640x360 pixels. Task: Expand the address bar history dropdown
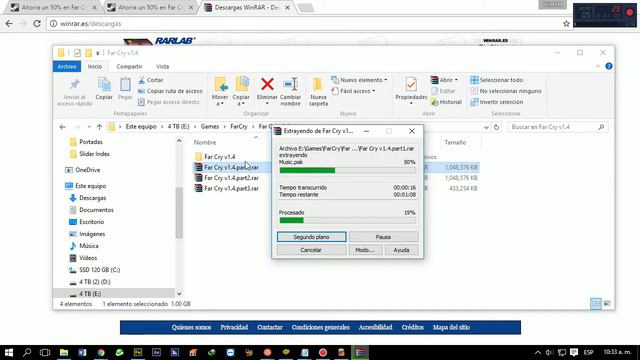486,127
